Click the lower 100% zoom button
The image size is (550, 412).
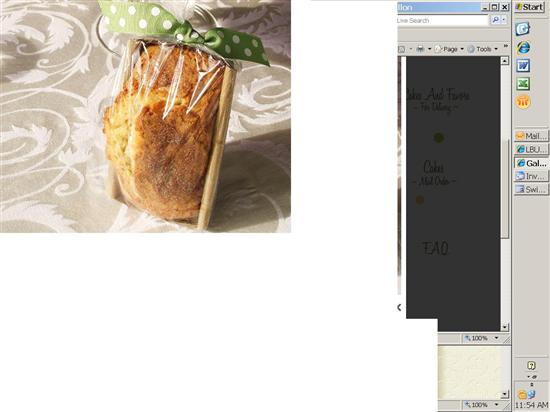[476, 405]
